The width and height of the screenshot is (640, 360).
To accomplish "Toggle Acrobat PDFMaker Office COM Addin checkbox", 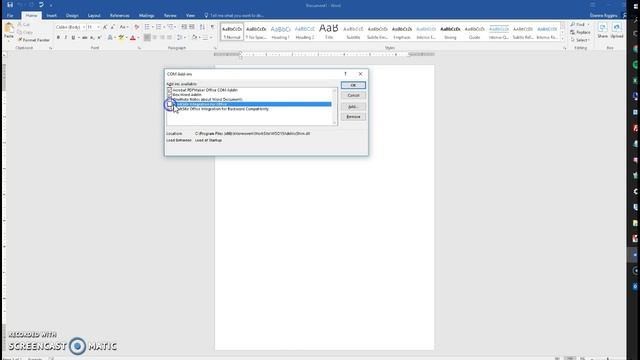I will [x=169, y=90].
